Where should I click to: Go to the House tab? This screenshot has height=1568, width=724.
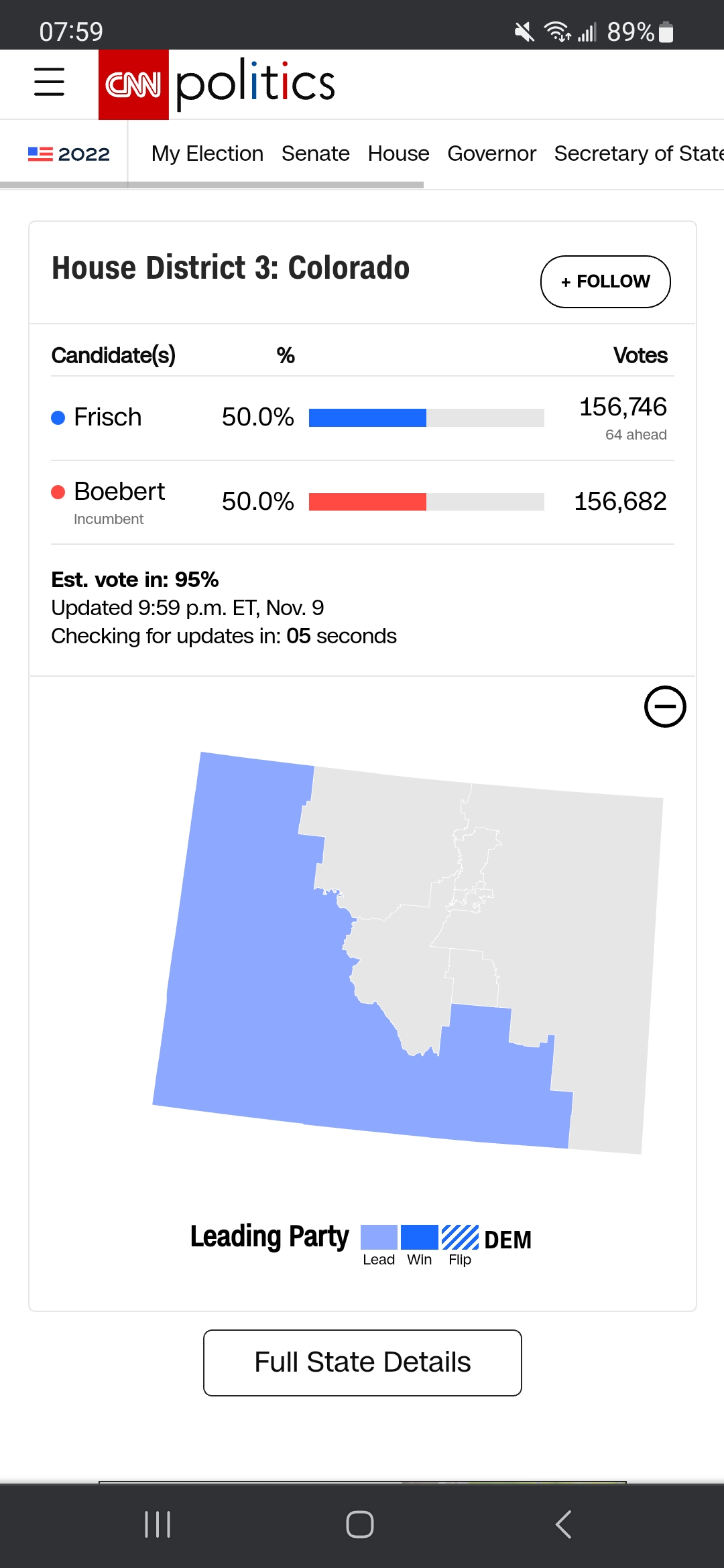tap(398, 154)
